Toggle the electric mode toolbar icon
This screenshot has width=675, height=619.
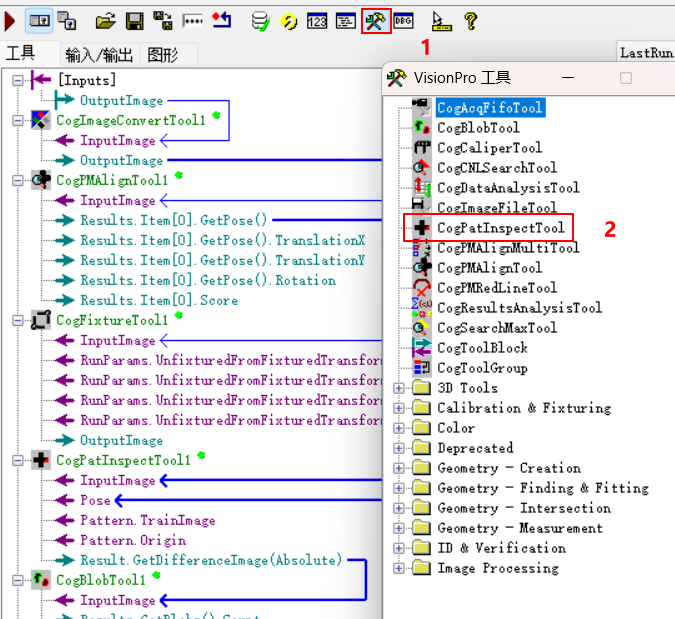39,21
